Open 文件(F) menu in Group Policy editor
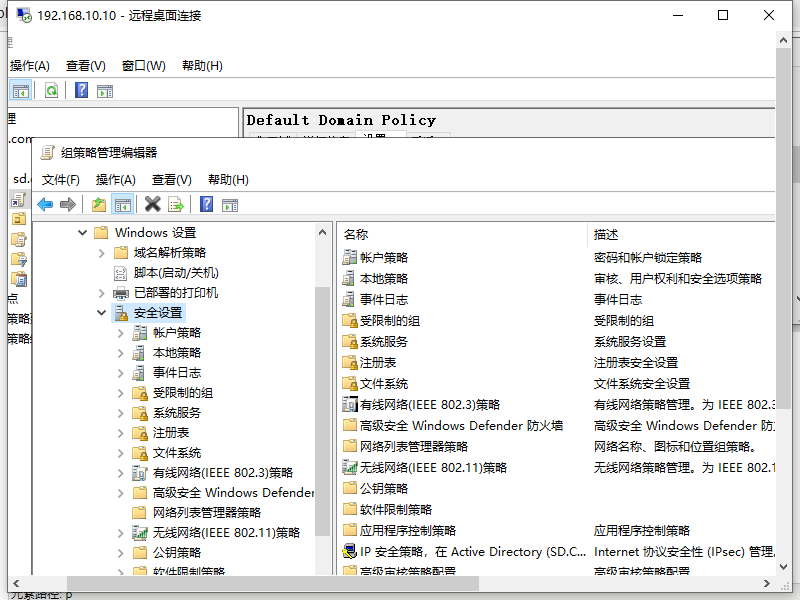 [61, 180]
